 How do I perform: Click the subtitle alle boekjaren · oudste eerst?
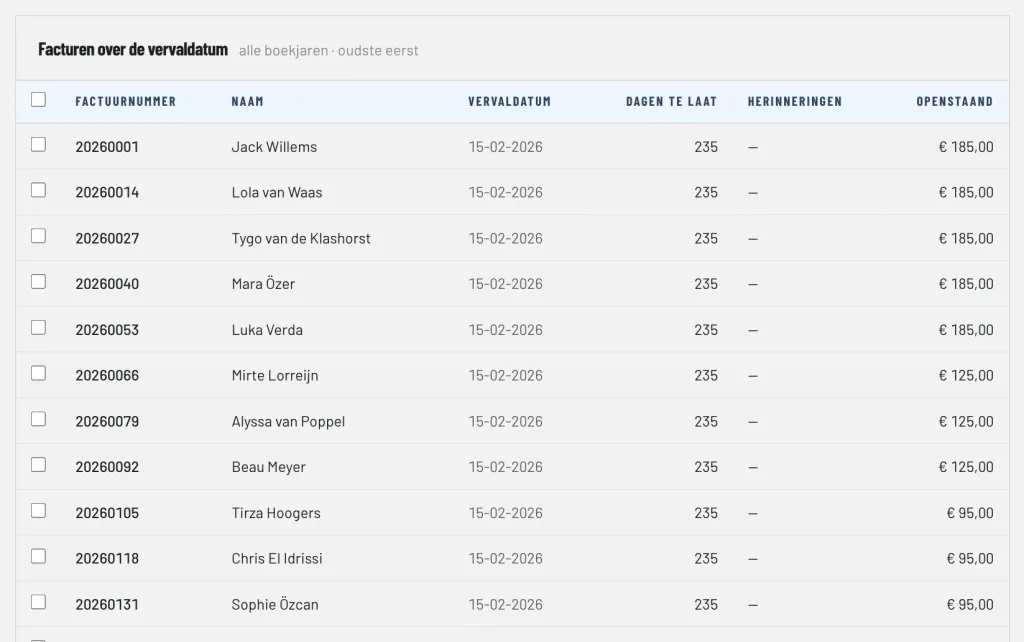328,50
